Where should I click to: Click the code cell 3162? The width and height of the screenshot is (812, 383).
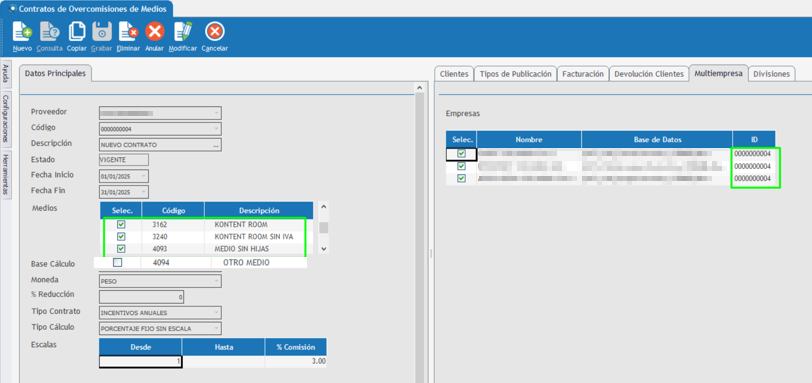click(x=173, y=225)
